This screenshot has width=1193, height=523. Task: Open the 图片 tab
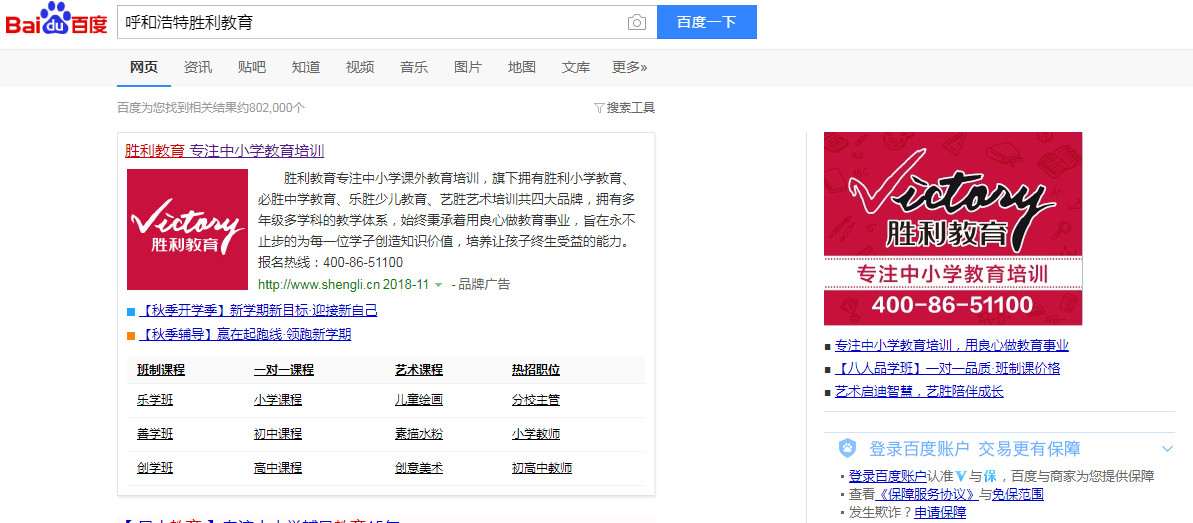click(468, 67)
